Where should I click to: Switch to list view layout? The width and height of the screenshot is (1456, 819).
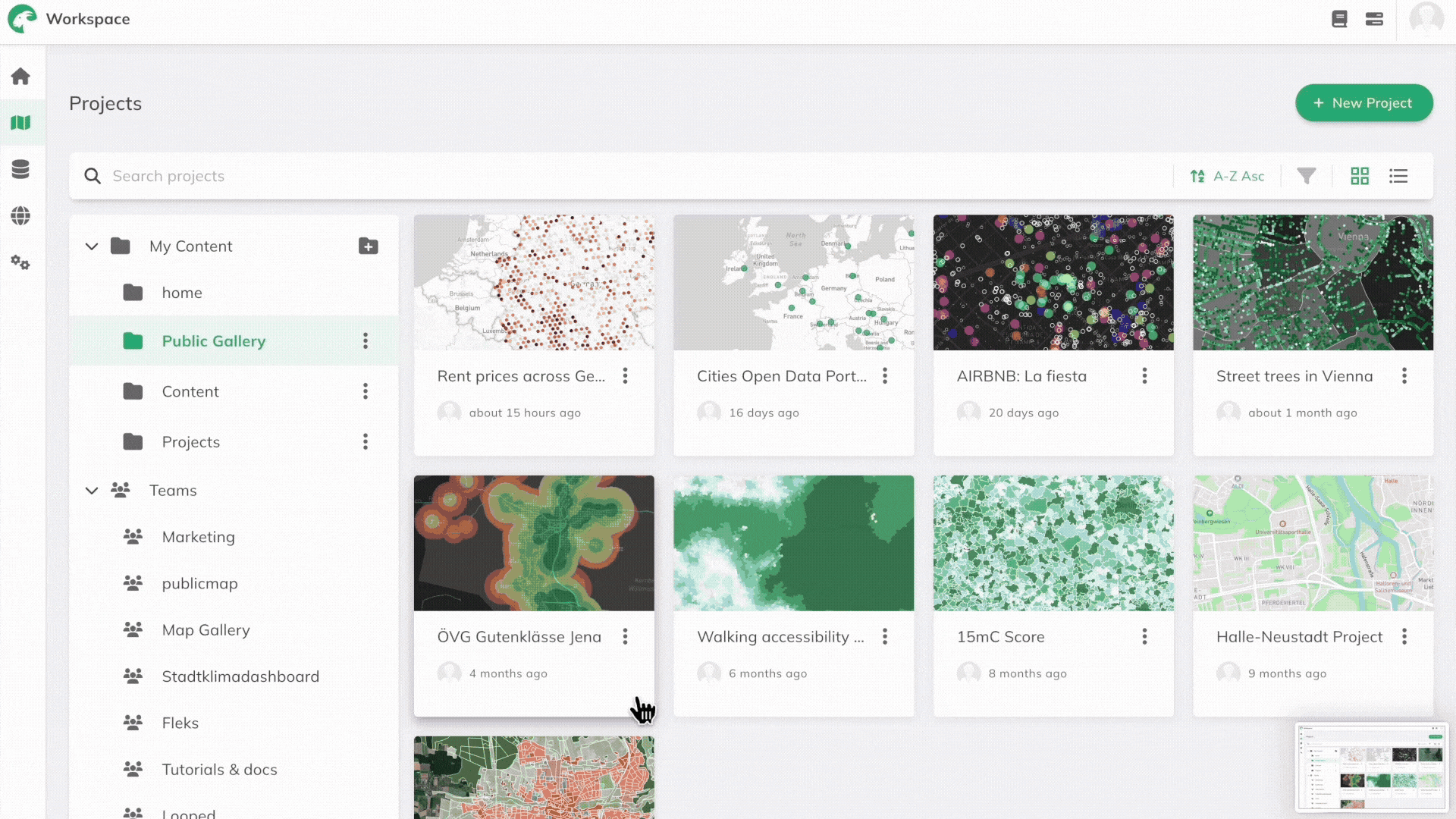click(1398, 176)
